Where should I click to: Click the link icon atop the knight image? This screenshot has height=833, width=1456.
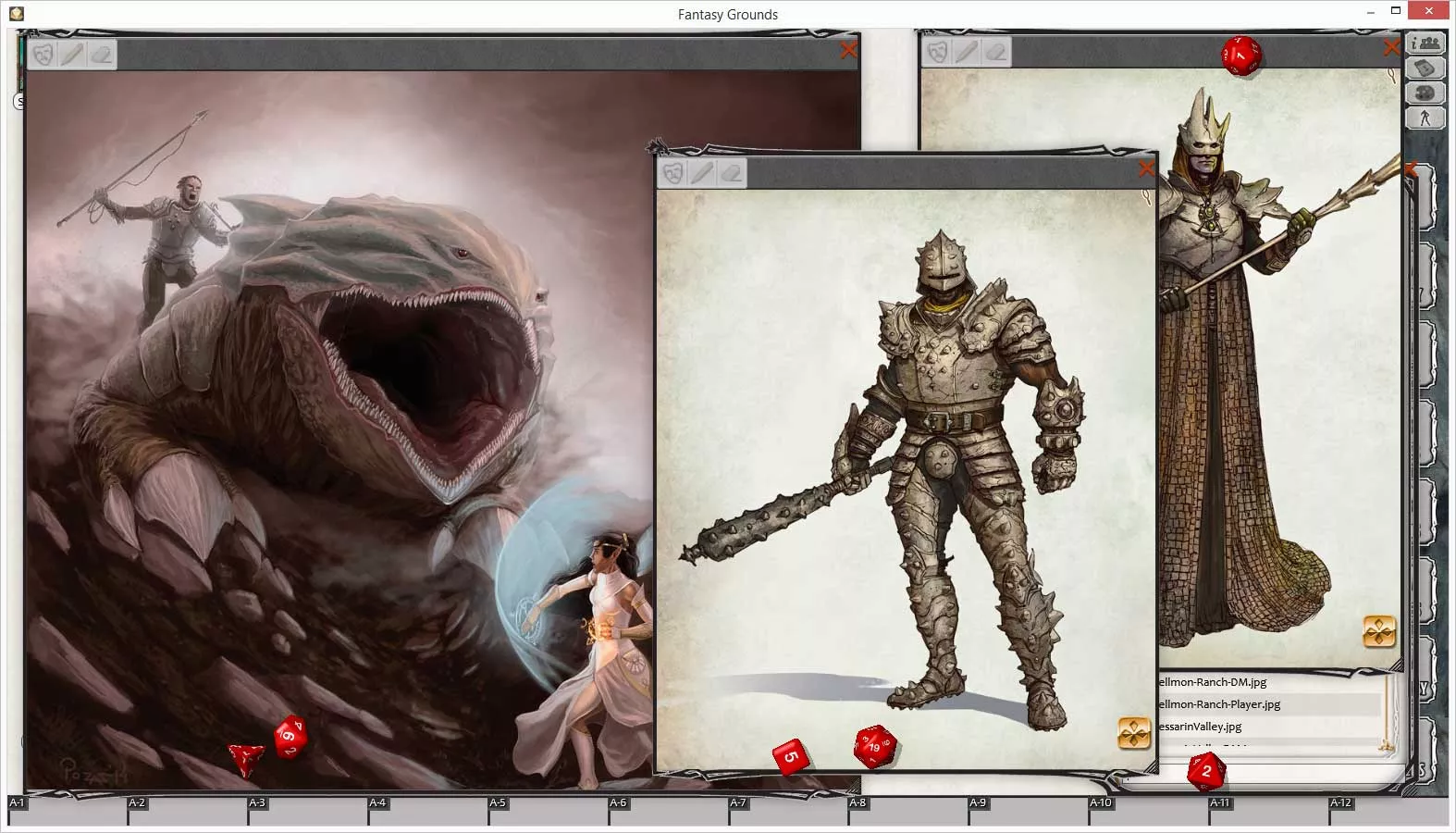pos(1147,197)
